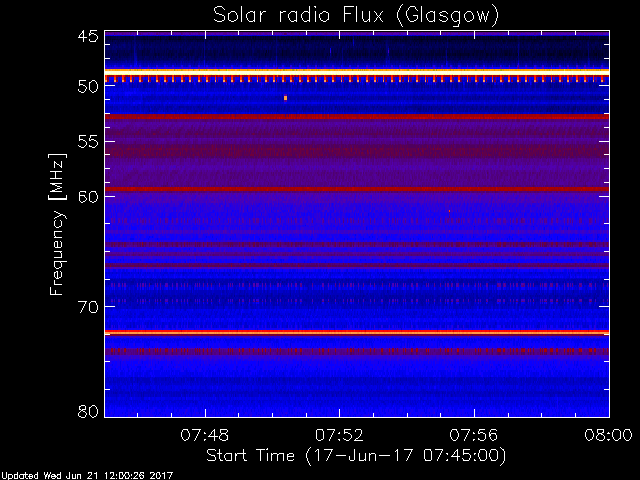Click the red band near 53 MHz
640x480 pixels.
(357, 117)
